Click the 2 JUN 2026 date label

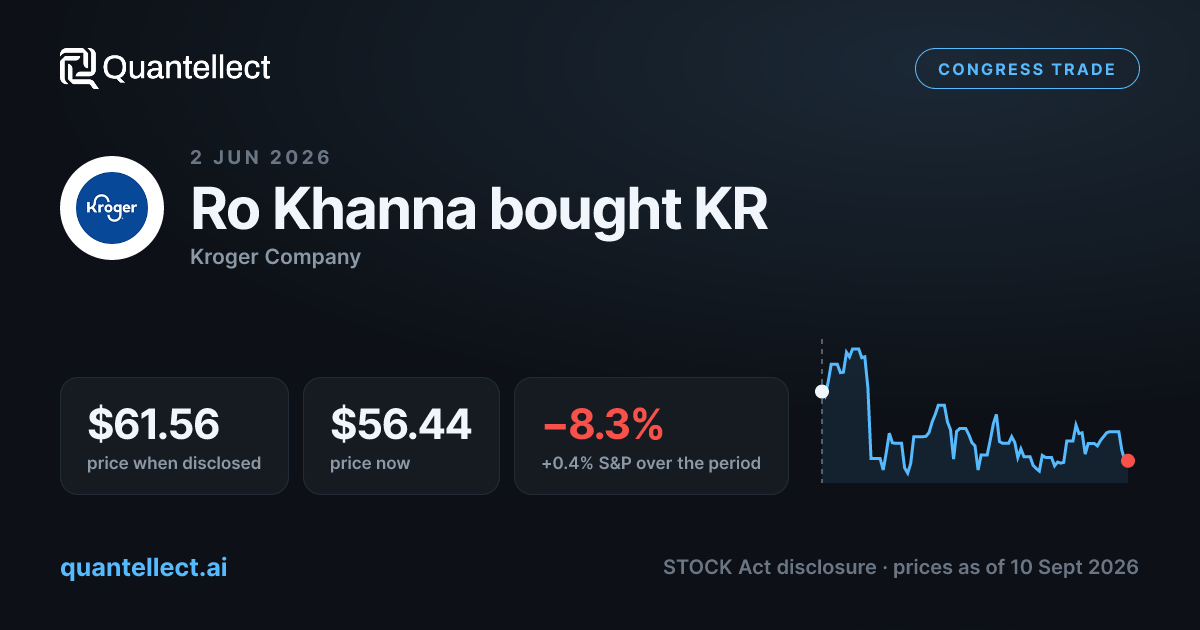[260, 157]
